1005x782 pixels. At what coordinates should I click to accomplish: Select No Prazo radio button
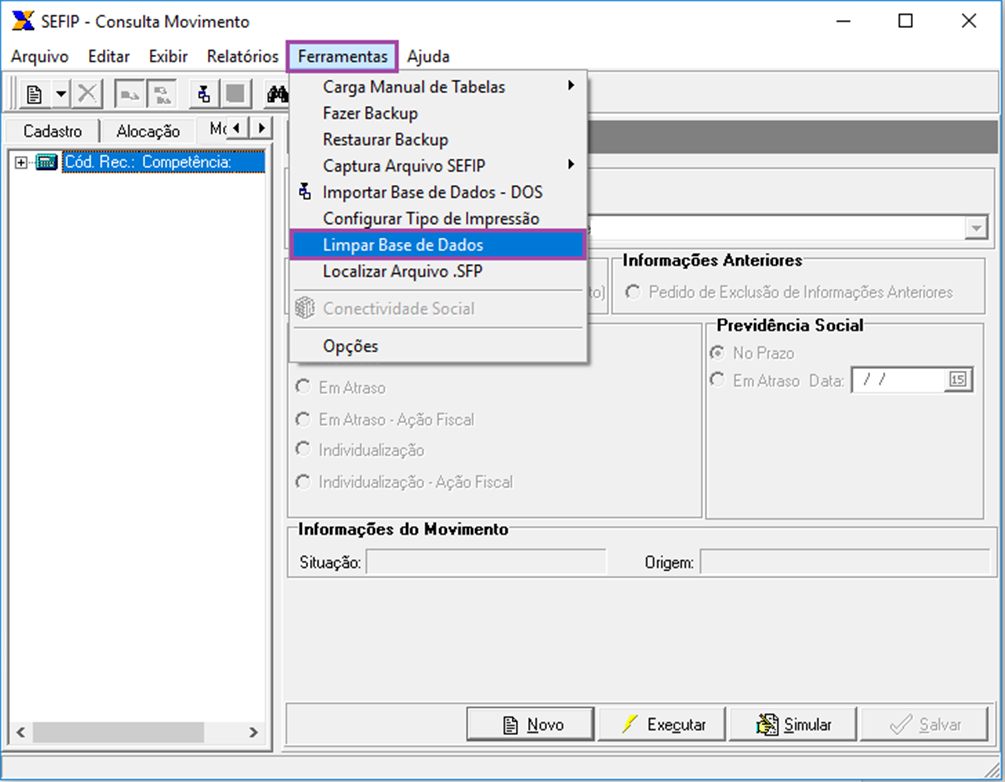click(x=717, y=353)
